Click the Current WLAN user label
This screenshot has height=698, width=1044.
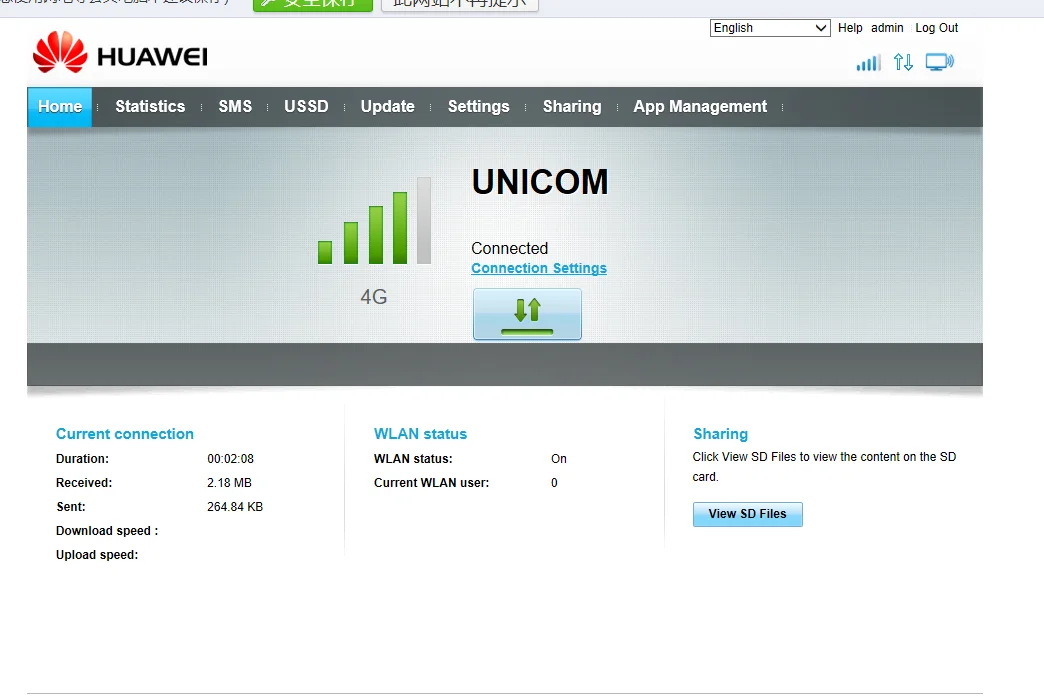(431, 483)
